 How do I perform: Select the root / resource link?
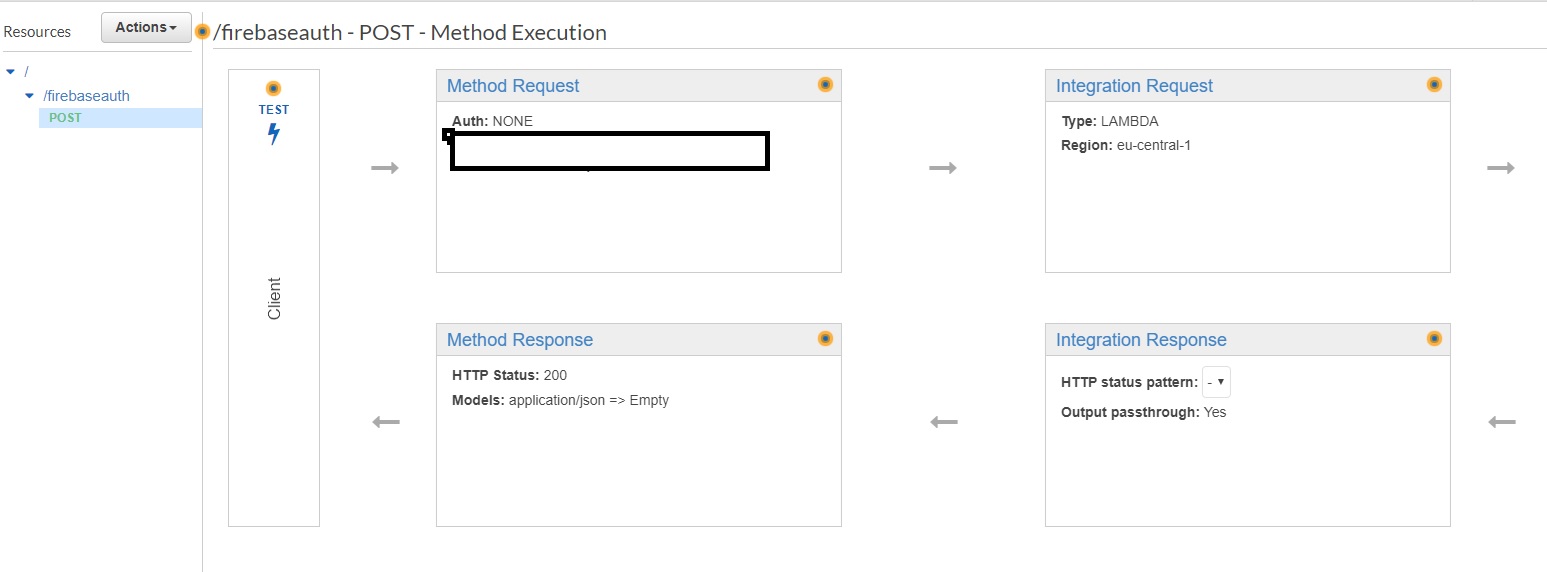27,71
